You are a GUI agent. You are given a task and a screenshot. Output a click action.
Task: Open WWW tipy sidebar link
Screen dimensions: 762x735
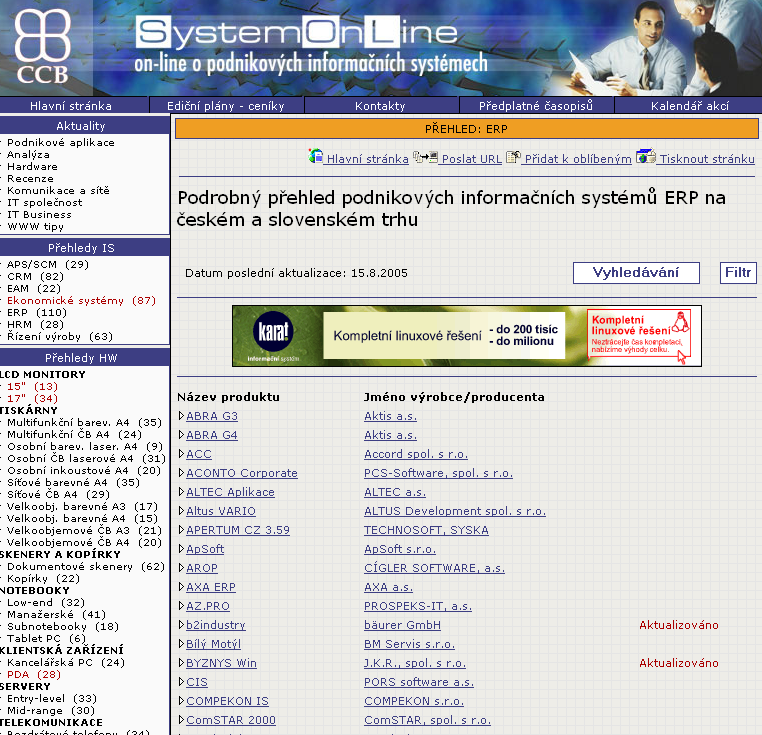pyautogui.click(x=35, y=227)
